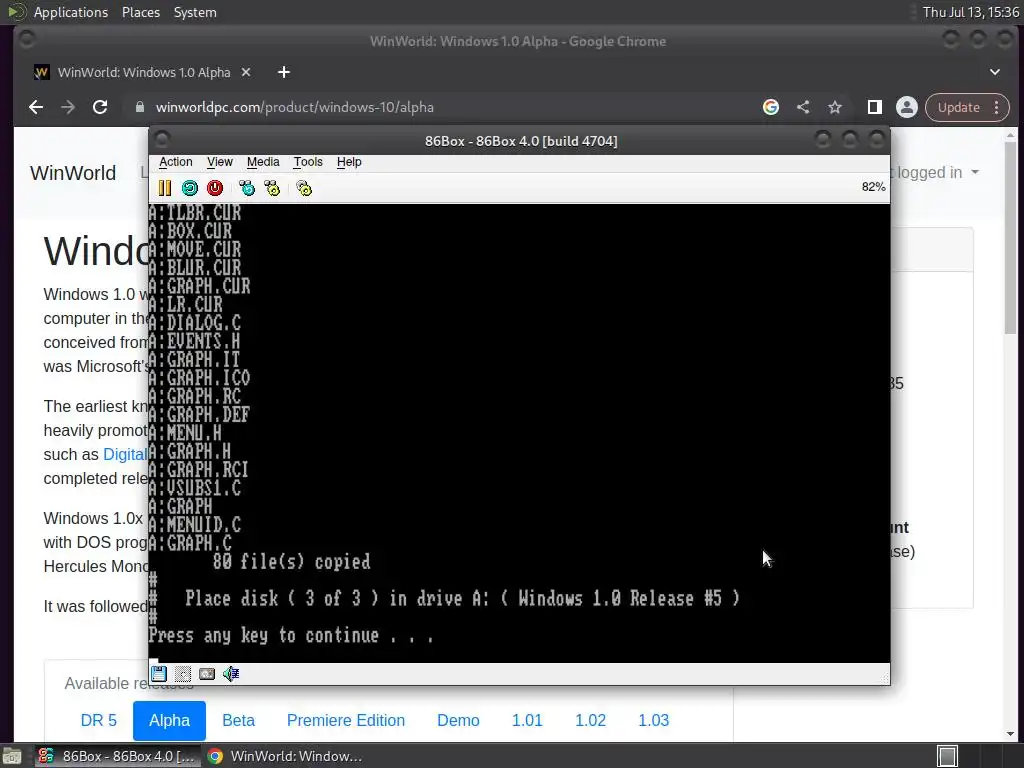Viewport: 1024px width, 768px height.
Task: Reload the WinWorld page
Action: pyautogui.click(x=100, y=107)
